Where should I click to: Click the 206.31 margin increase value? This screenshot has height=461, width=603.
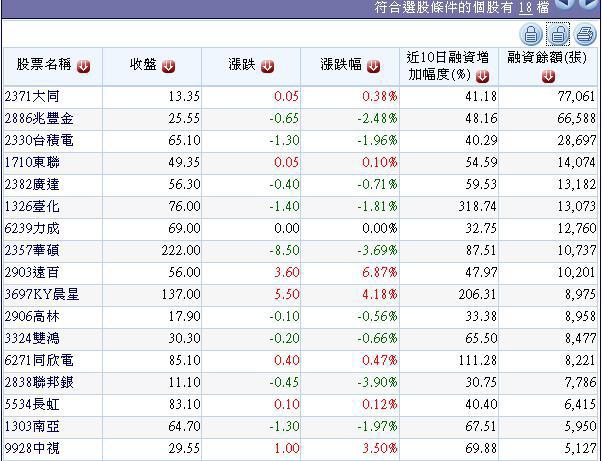click(x=477, y=295)
